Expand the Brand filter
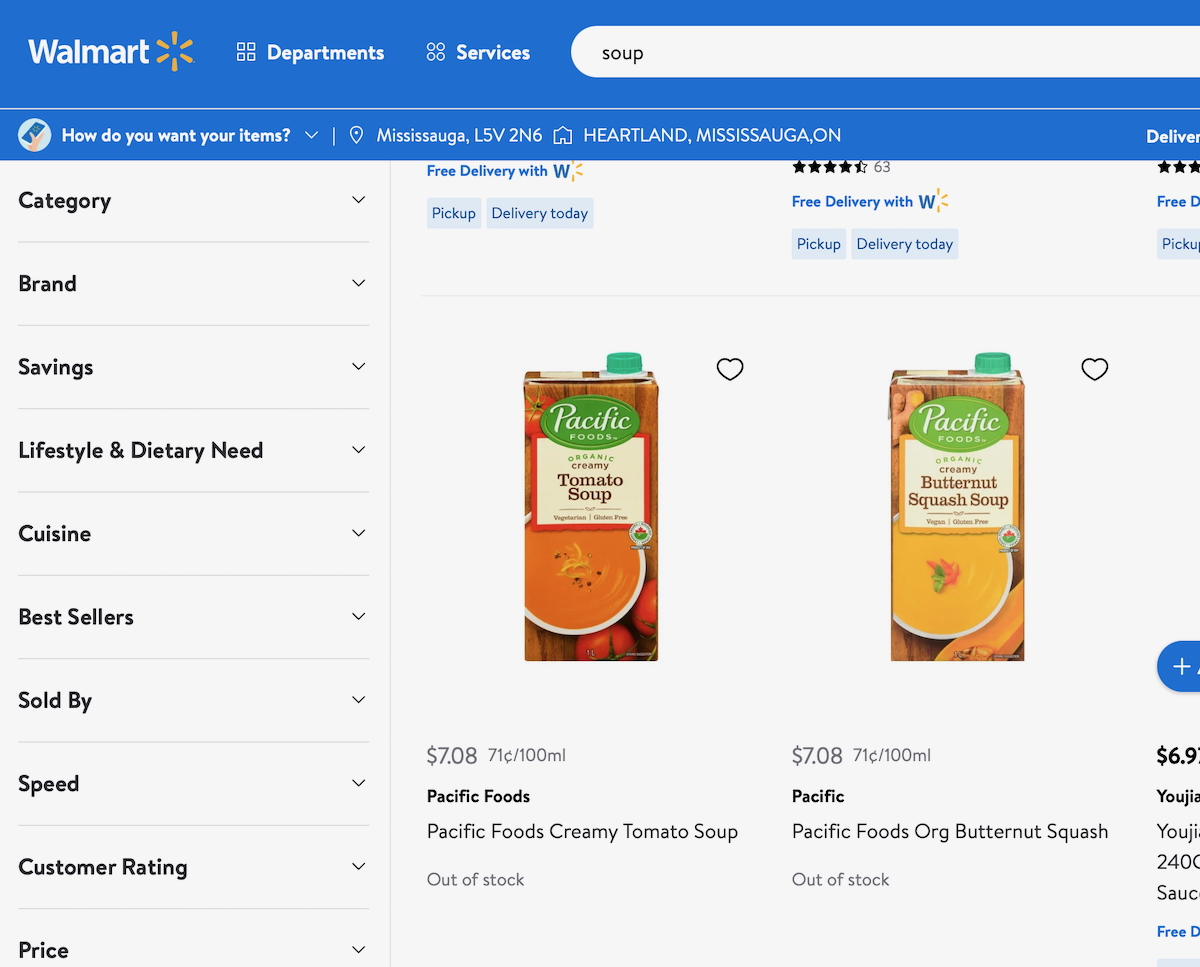The width and height of the screenshot is (1200, 967). click(x=358, y=283)
